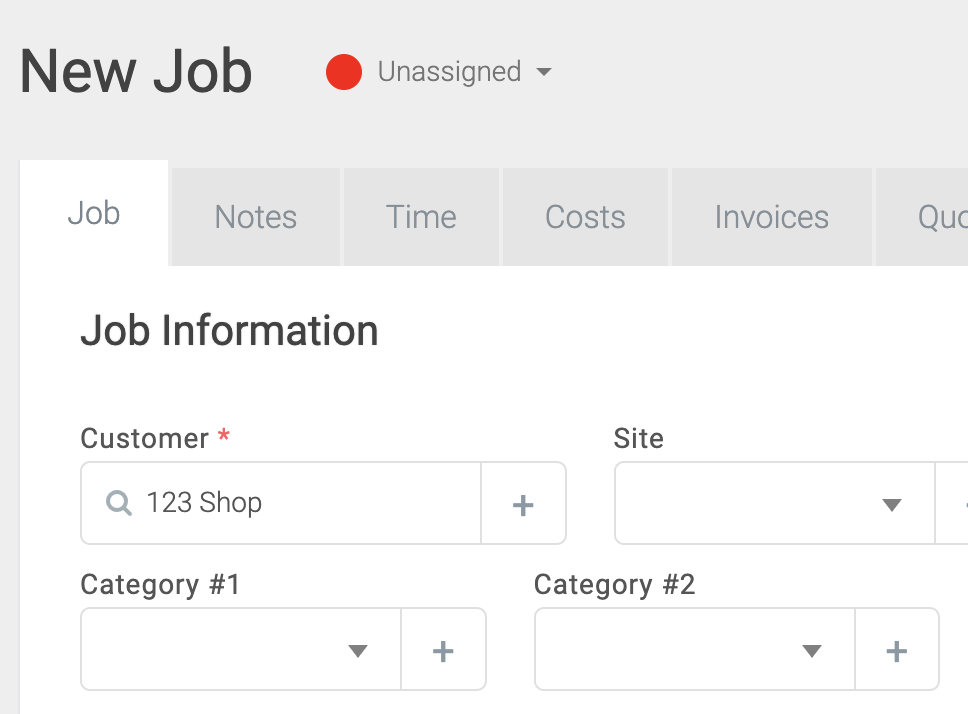Image resolution: width=968 pixels, height=714 pixels.
Task: Select the Job tab
Action: tap(94, 214)
